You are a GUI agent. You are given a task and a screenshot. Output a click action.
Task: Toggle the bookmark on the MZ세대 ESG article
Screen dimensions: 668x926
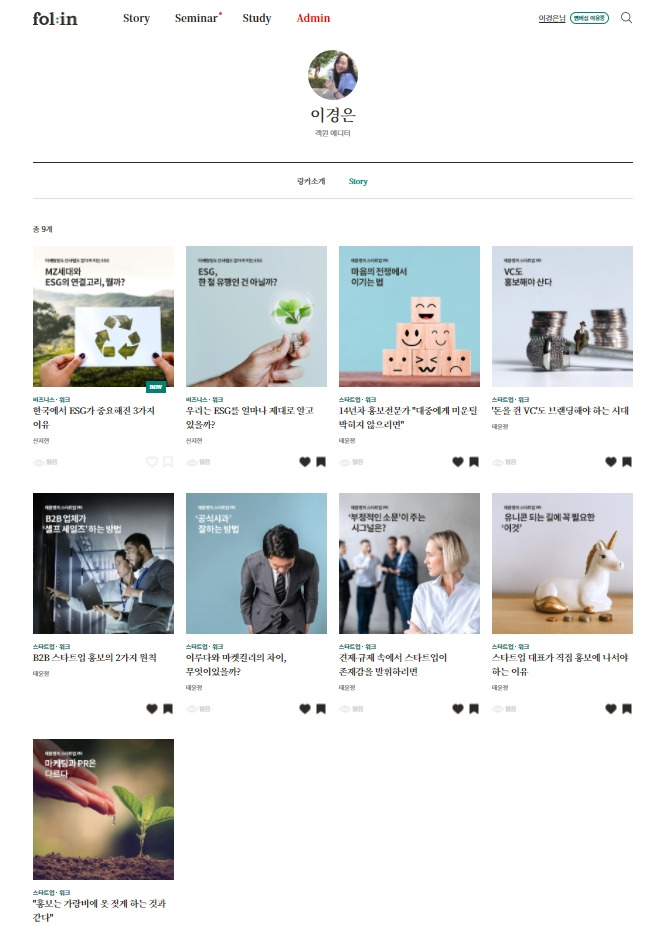coord(168,462)
